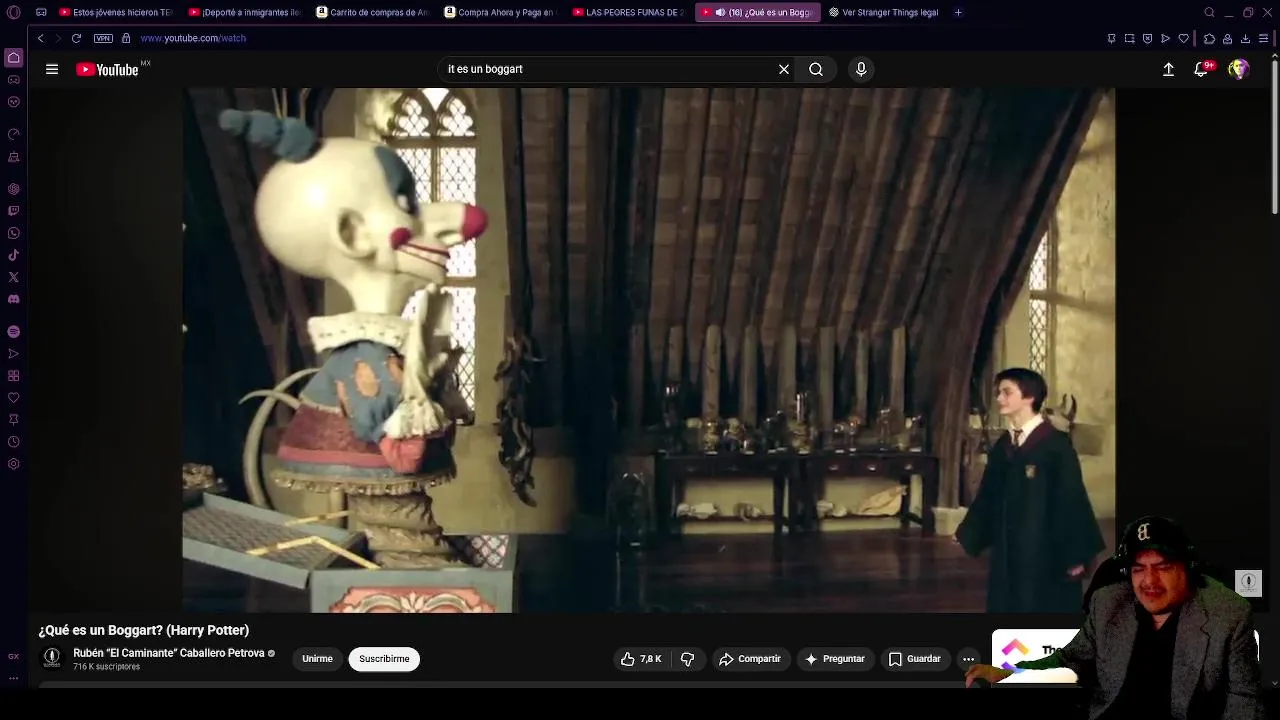This screenshot has width=1280, height=720.
Task: Reload the current page
Action: point(76,38)
